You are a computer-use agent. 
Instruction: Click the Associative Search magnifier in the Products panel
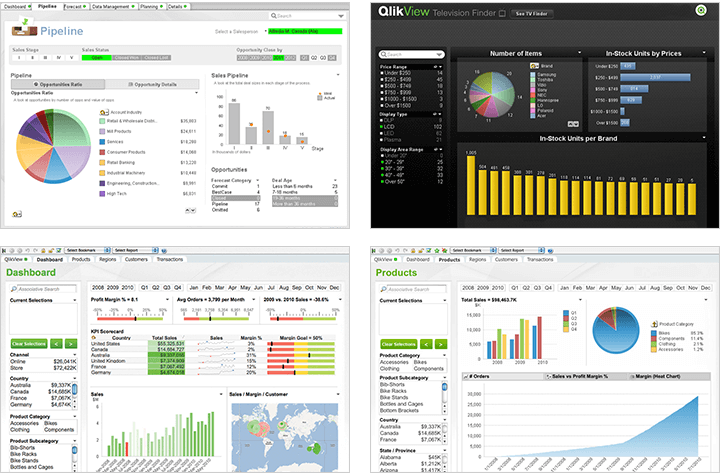[x=383, y=289]
